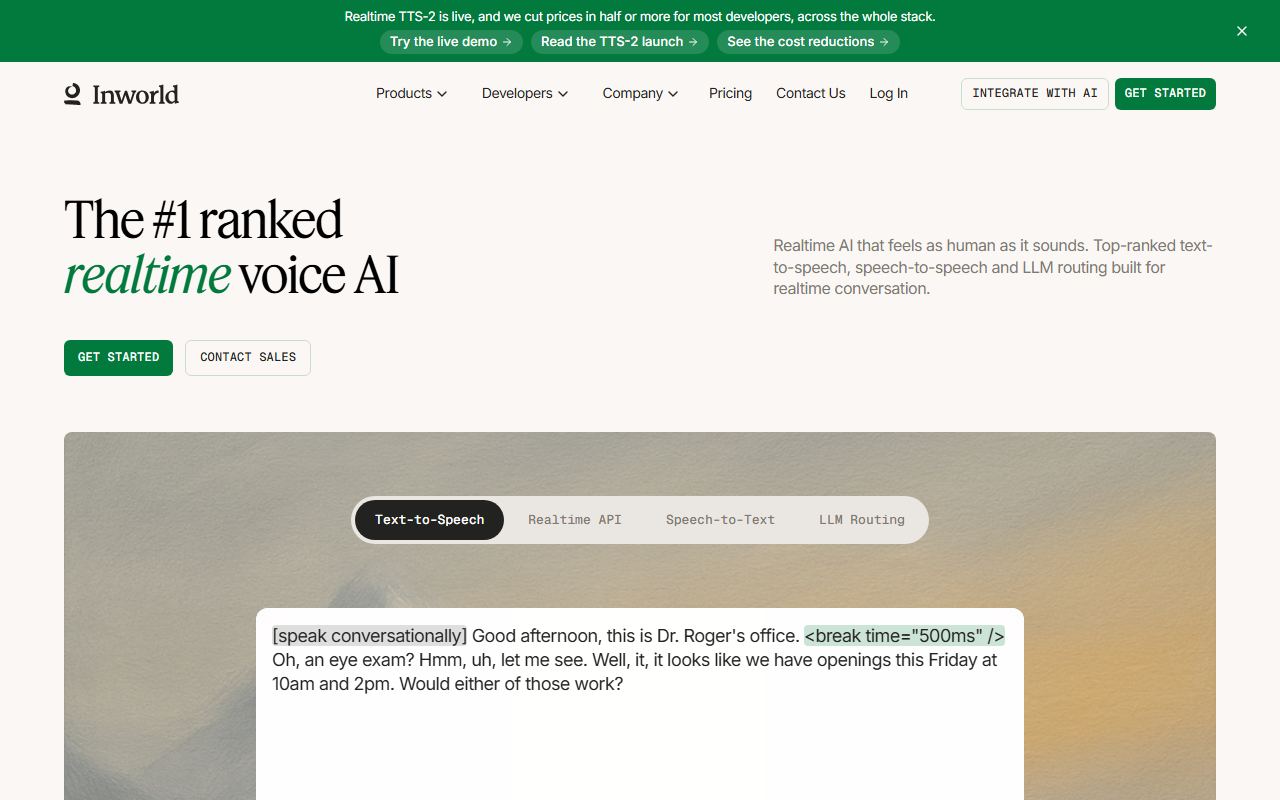
Task: Dismiss the green announcement banner
Action: pyautogui.click(x=1242, y=31)
